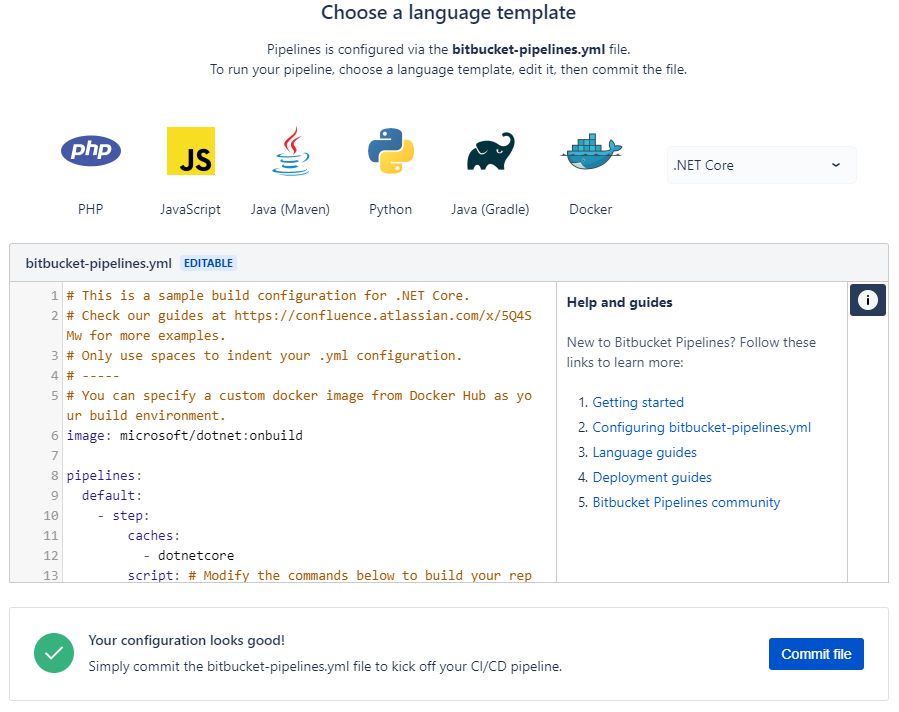Screen dimensions: 899x712
Task: Place cursor on the pipelines: code line
Action: pyautogui.click(x=105, y=476)
